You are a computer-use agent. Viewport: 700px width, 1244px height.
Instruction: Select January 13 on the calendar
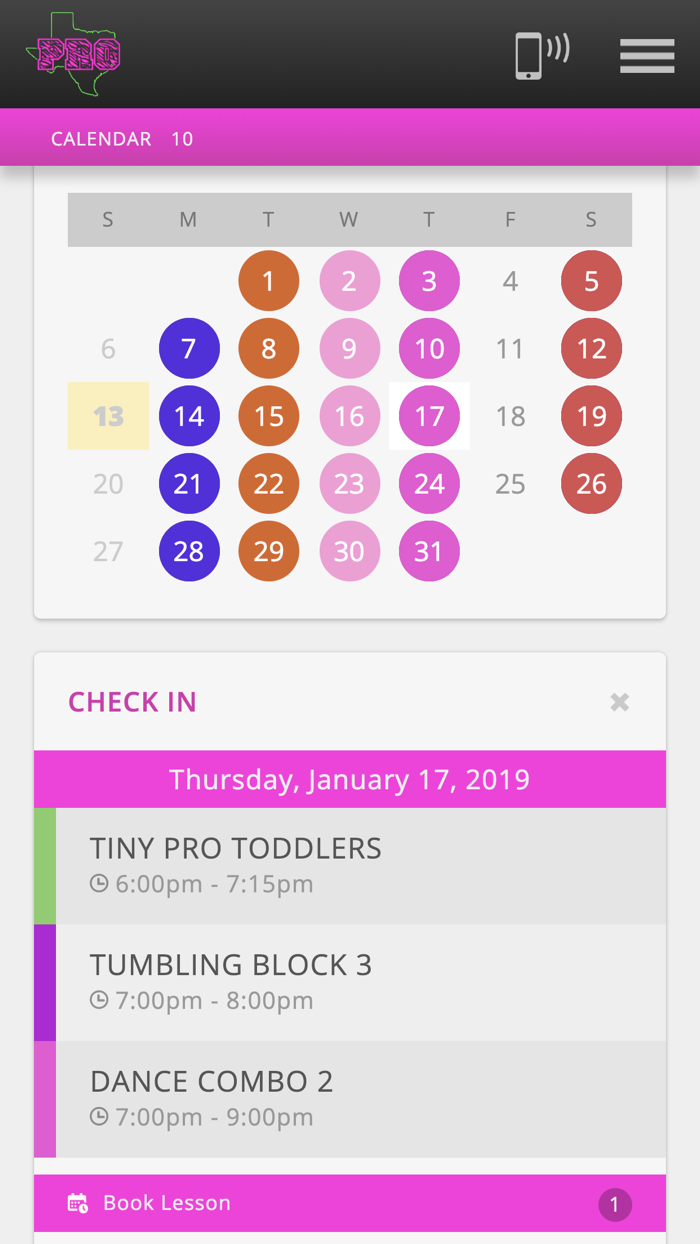pyautogui.click(x=107, y=415)
